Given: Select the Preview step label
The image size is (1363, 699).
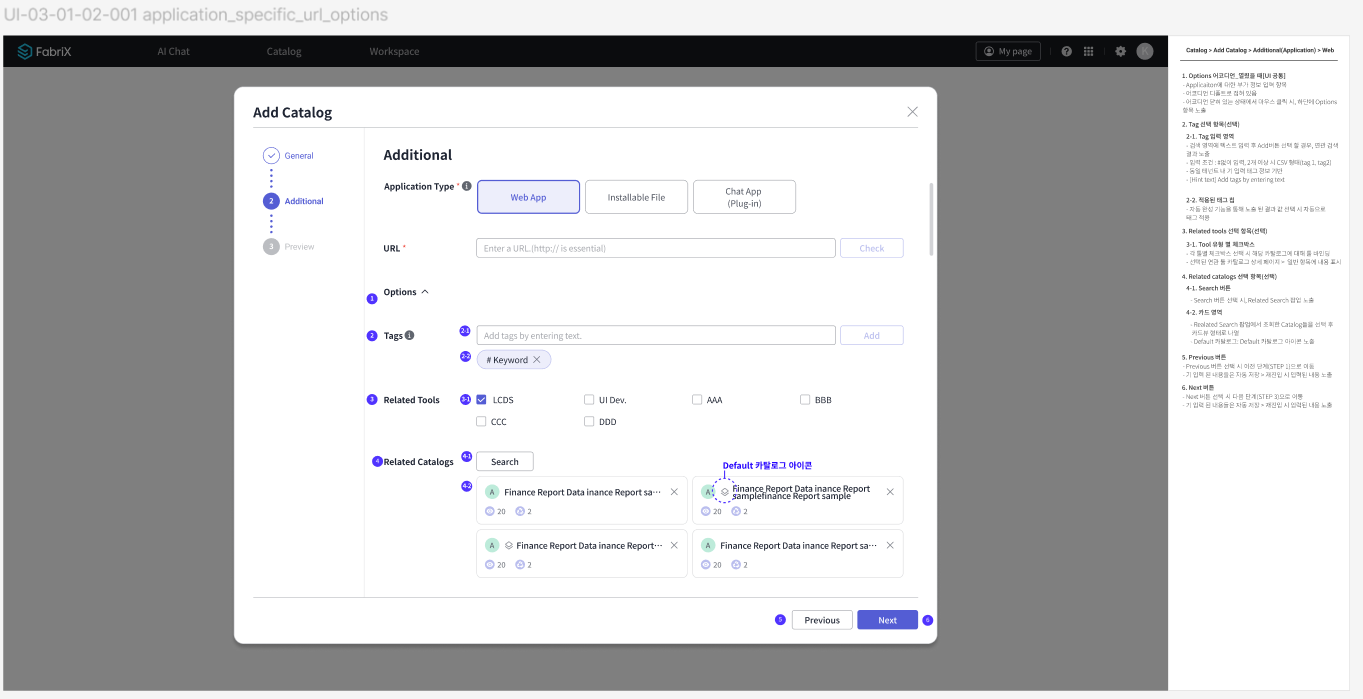Looking at the screenshot, I should pyautogui.click(x=299, y=246).
